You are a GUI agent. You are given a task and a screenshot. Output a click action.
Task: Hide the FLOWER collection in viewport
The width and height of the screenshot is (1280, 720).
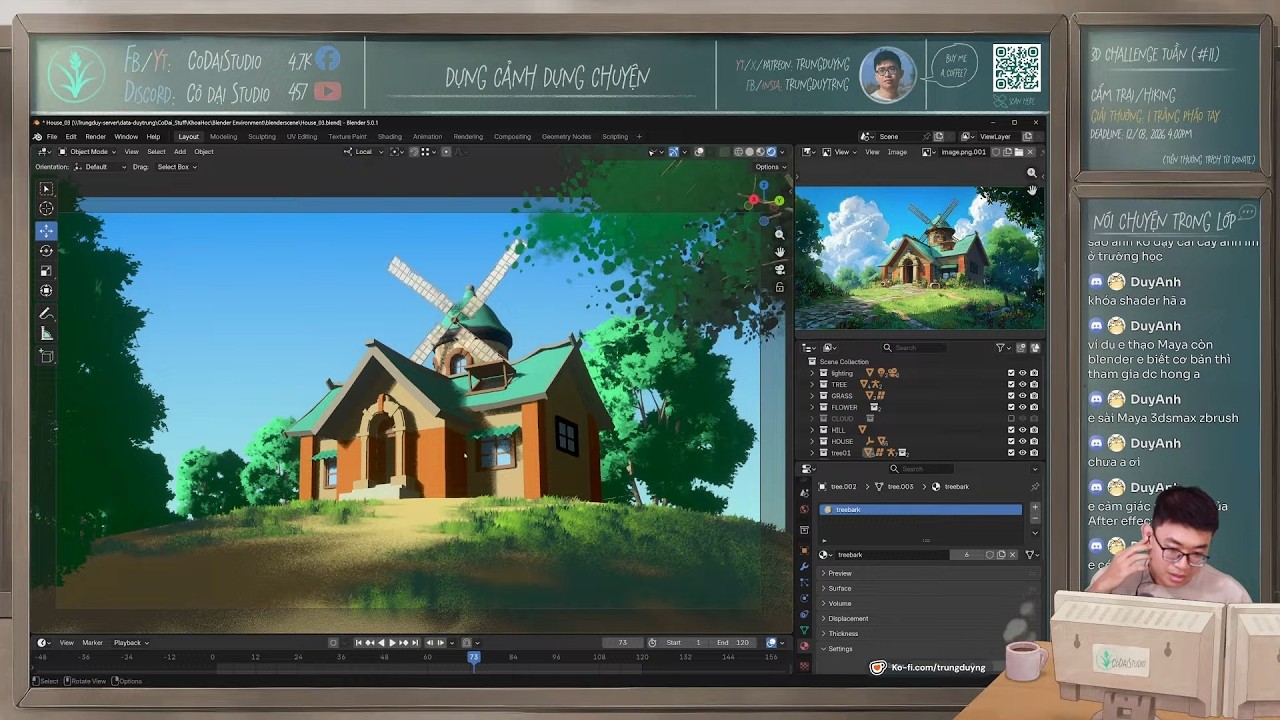1023,407
